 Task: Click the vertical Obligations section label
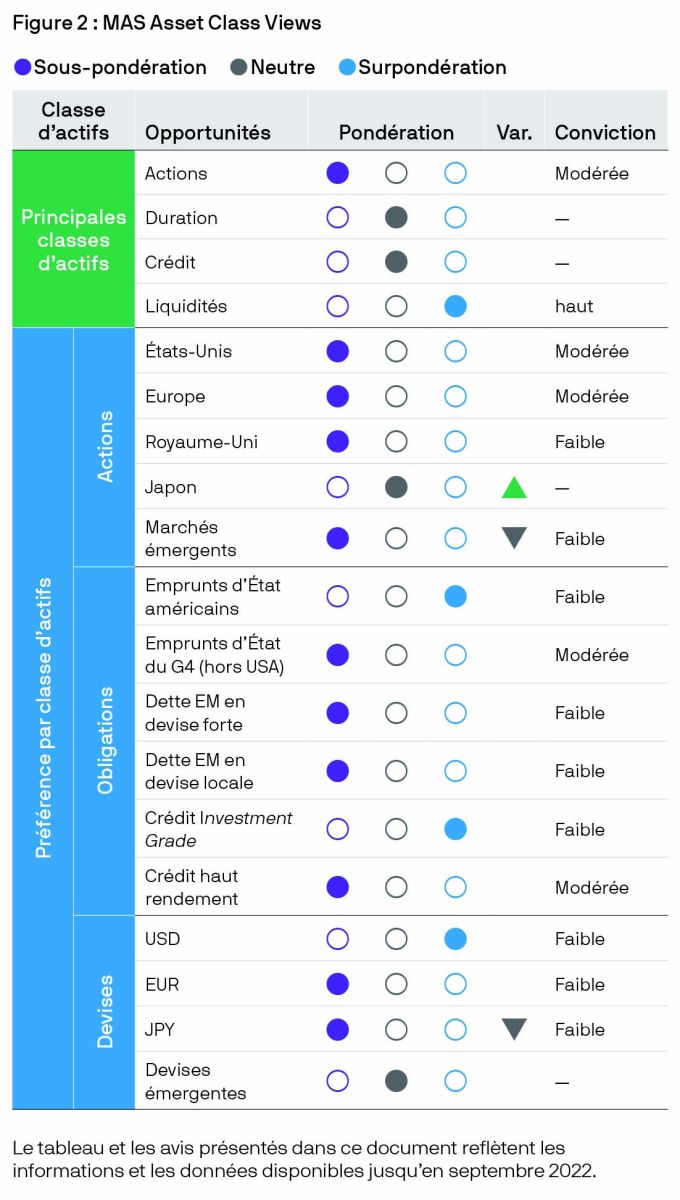point(105,741)
